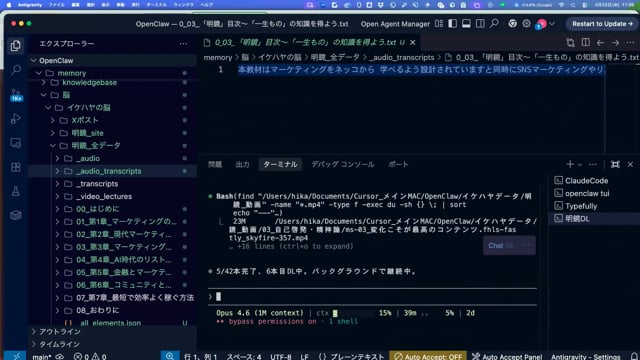
Task: Click the split editor icon in tab bar
Action: tap(585, 42)
